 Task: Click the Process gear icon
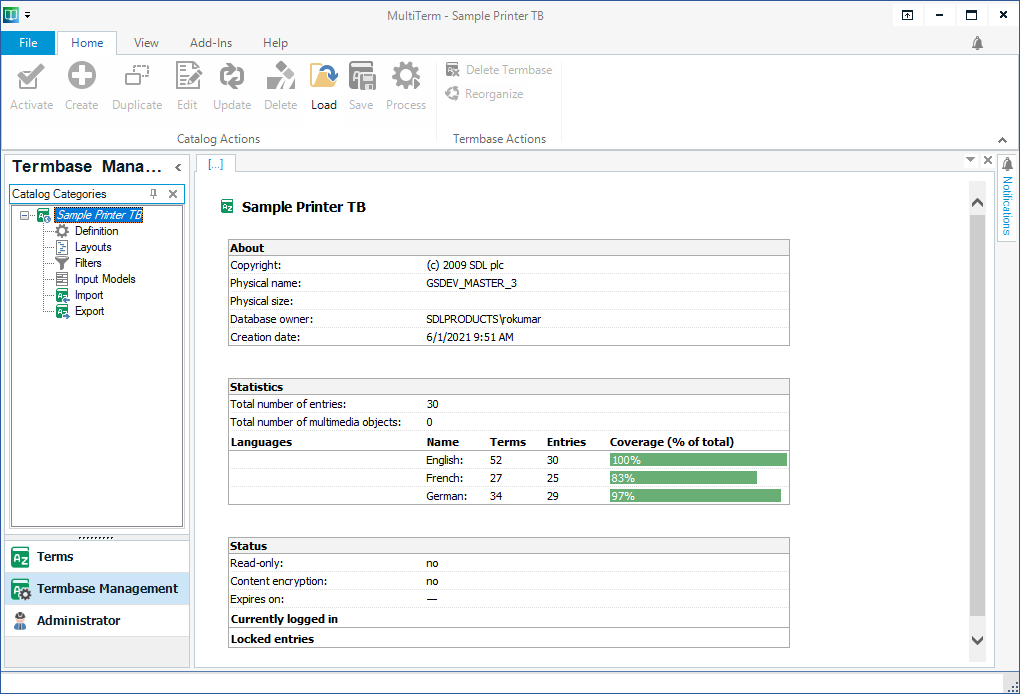406,76
